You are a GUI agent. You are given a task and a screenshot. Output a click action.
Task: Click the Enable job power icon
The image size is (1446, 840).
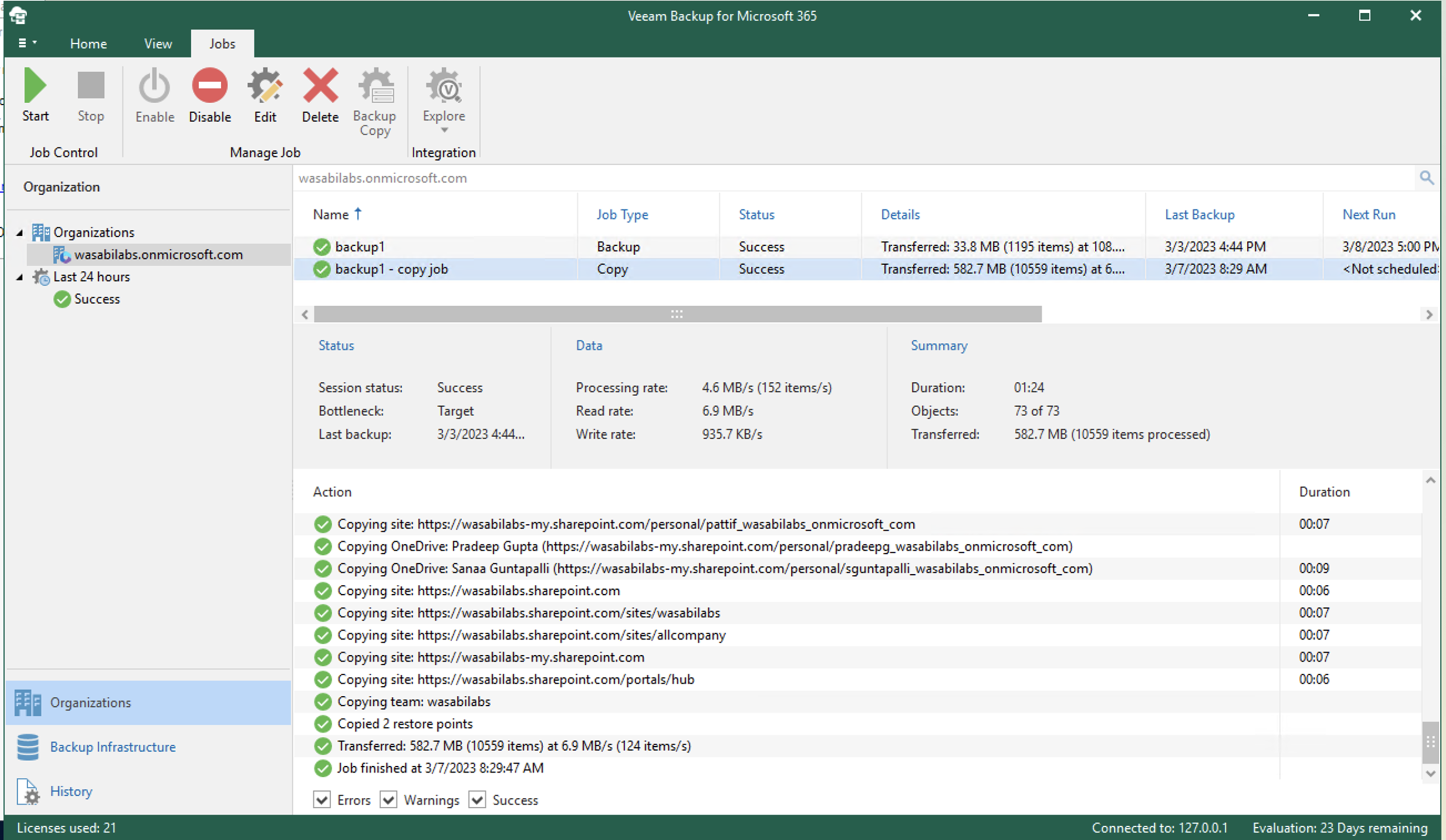point(154,86)
